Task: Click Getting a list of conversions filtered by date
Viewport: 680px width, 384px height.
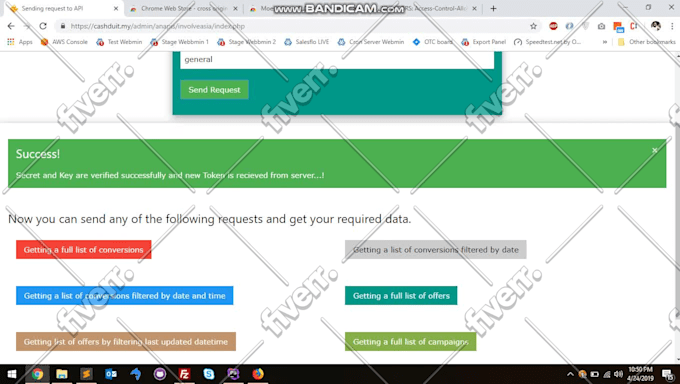Action: [x=435, y=249]
